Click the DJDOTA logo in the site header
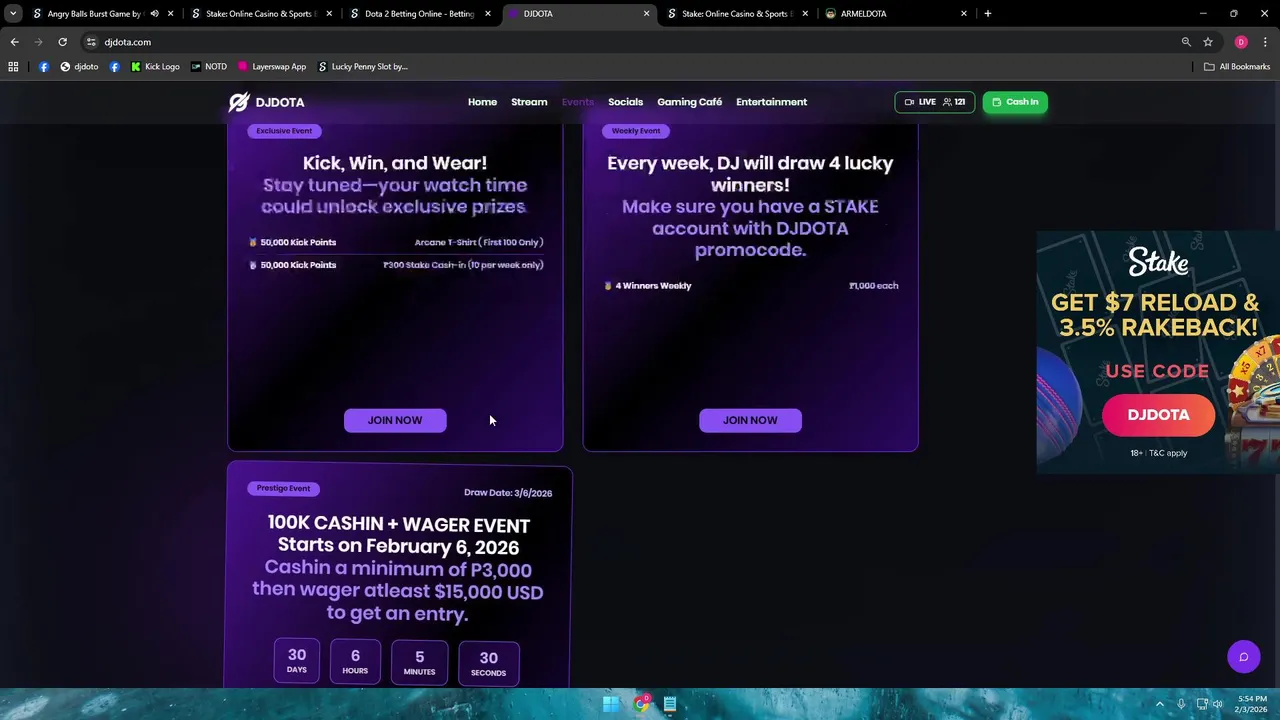 pyautogui.click(x=266, y=102)
